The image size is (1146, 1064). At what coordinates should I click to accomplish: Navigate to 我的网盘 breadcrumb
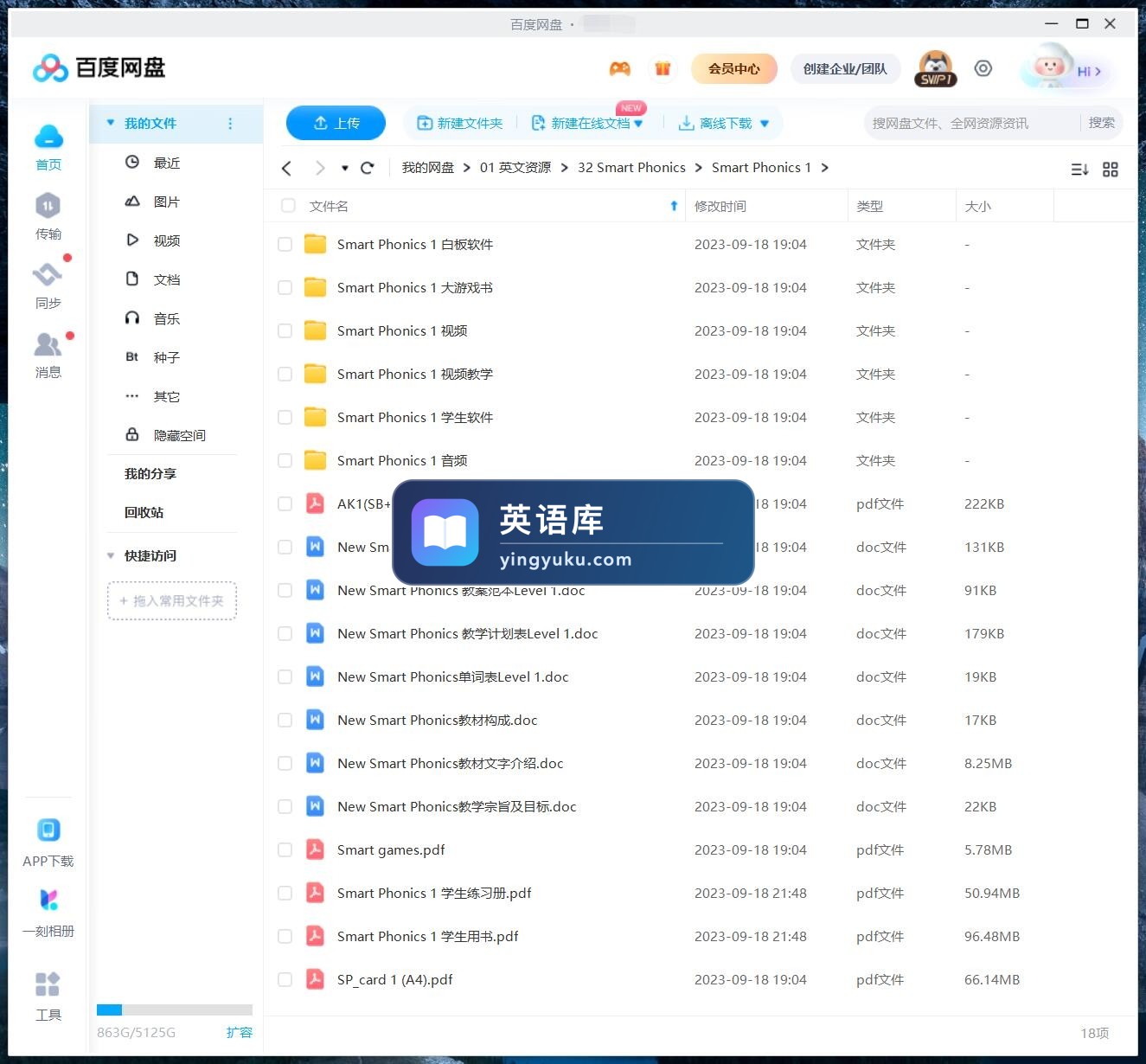(428, 168)
